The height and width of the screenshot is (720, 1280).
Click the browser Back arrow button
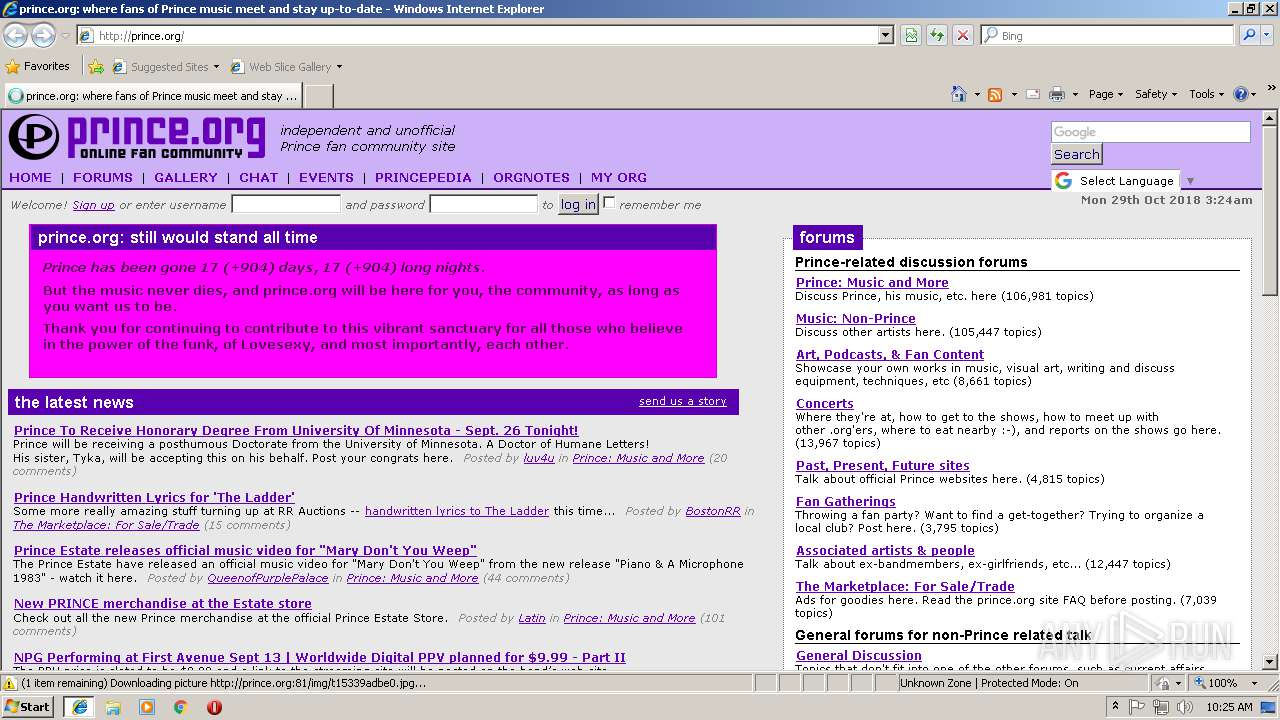(x=16, y=35)
